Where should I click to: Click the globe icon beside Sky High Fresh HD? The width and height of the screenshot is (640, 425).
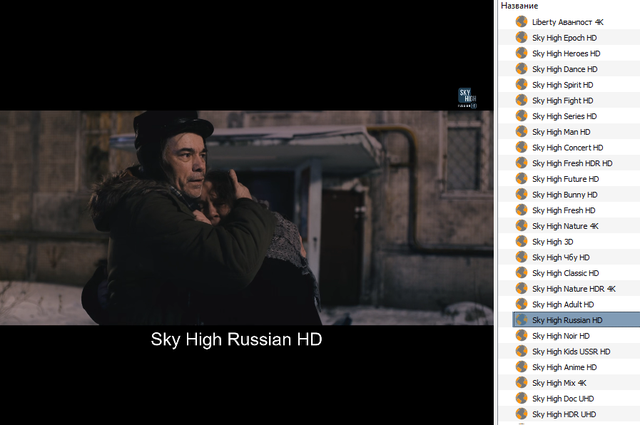tap(521, 210)
